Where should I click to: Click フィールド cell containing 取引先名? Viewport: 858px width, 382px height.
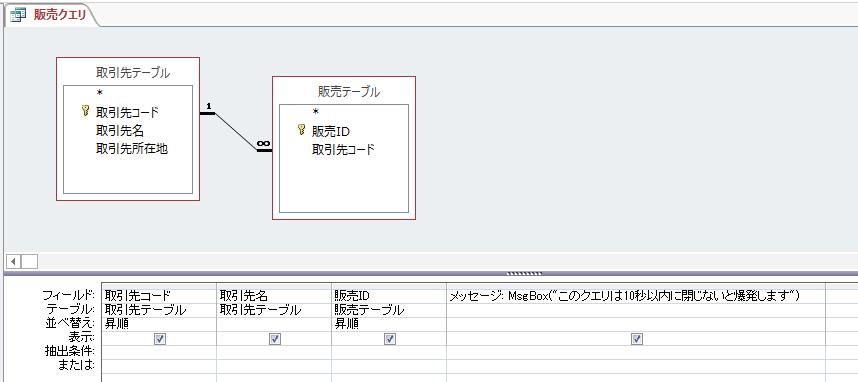click(274, 296)
